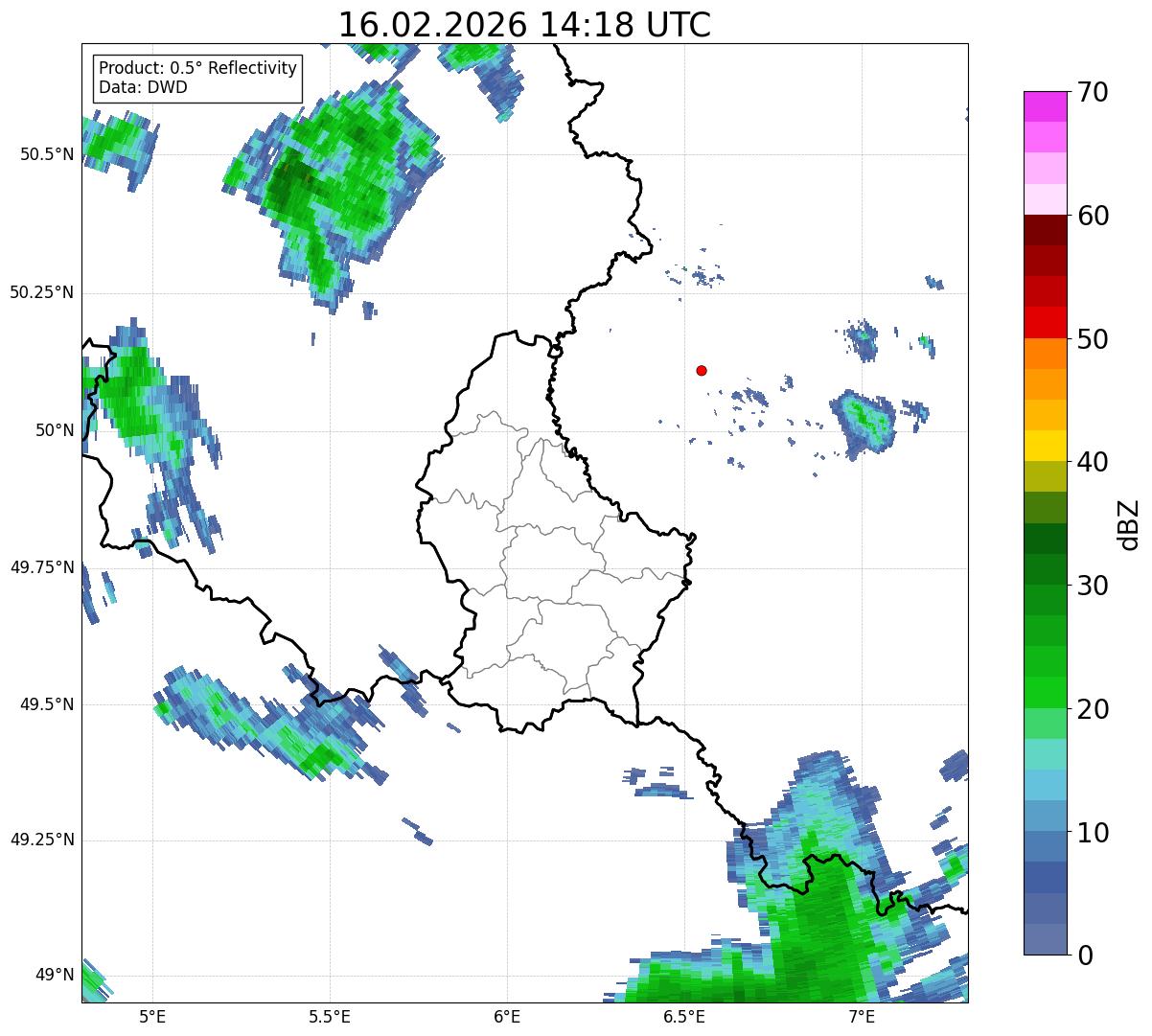Select the 49°N latitude label
Image resolution: width=1152 pixels, height=1036 pixels.
point(55,975)
